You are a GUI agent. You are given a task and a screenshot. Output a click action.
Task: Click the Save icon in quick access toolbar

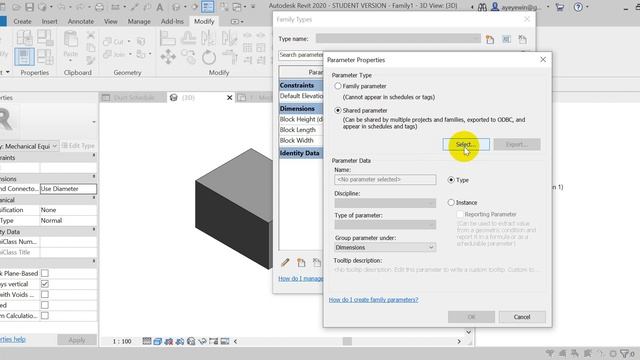pos(29,7)
